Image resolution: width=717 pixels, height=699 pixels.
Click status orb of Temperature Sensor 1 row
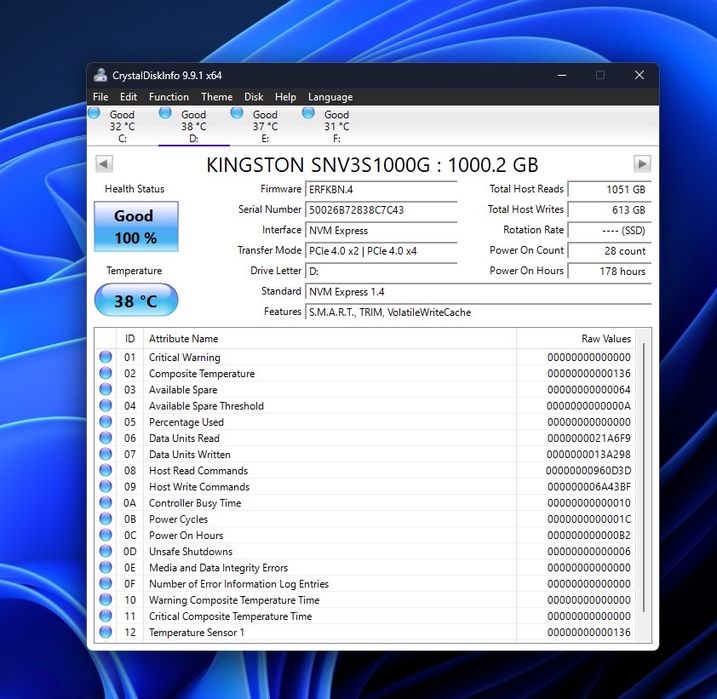(x=106, y=632)
